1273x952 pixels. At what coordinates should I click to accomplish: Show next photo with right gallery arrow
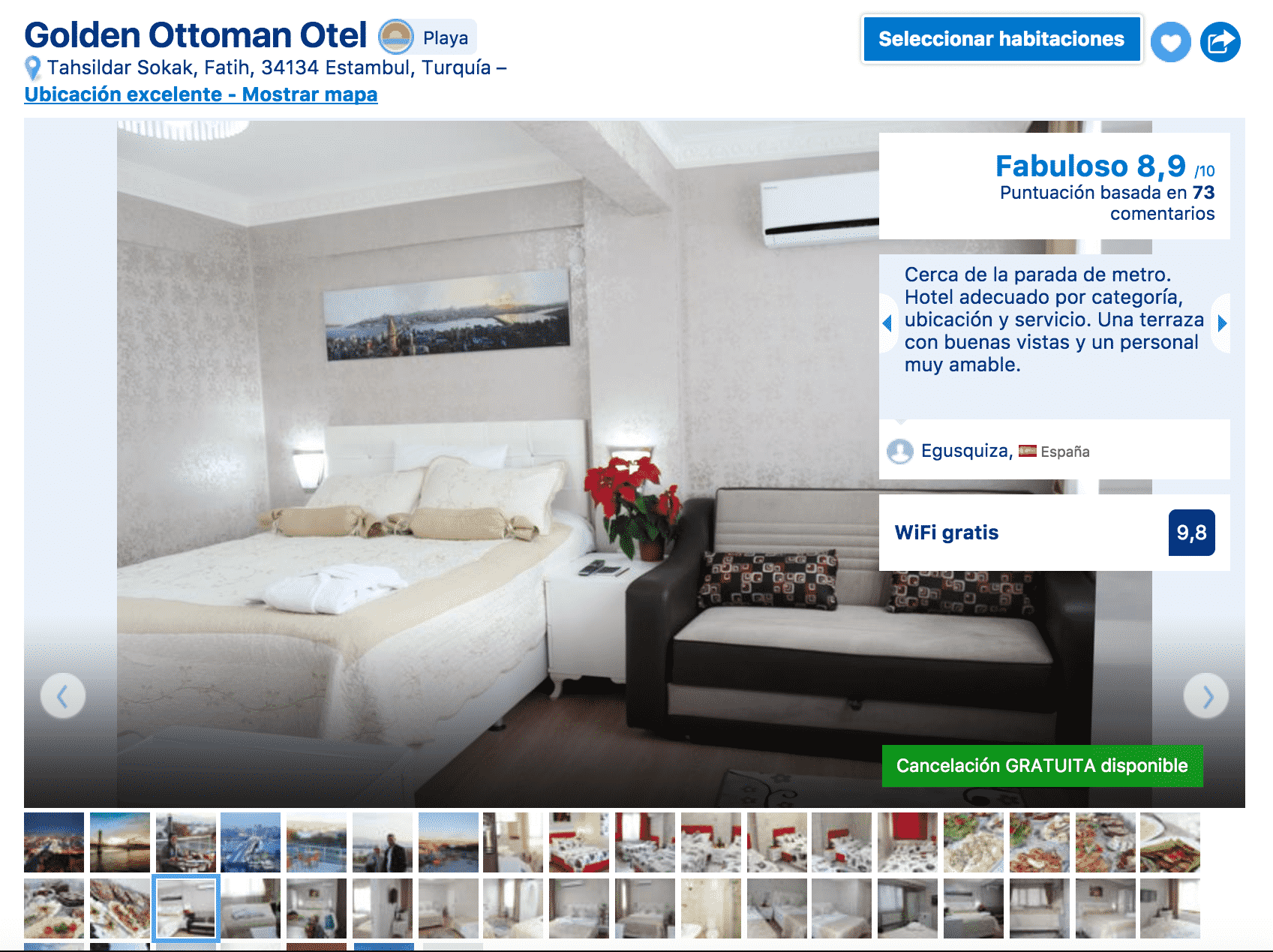[x=1206, y=696]
